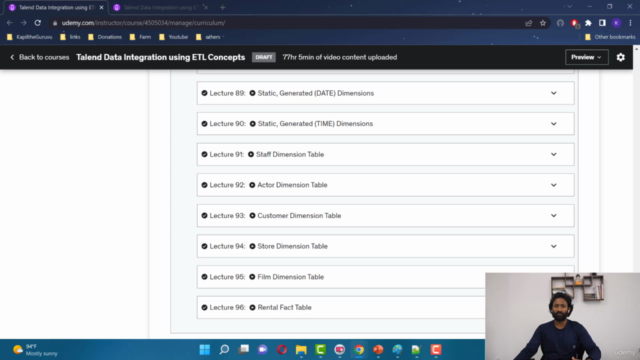The image size is (640, 360).
Task: Open the others bookmark folder
Action: [209, 37]
